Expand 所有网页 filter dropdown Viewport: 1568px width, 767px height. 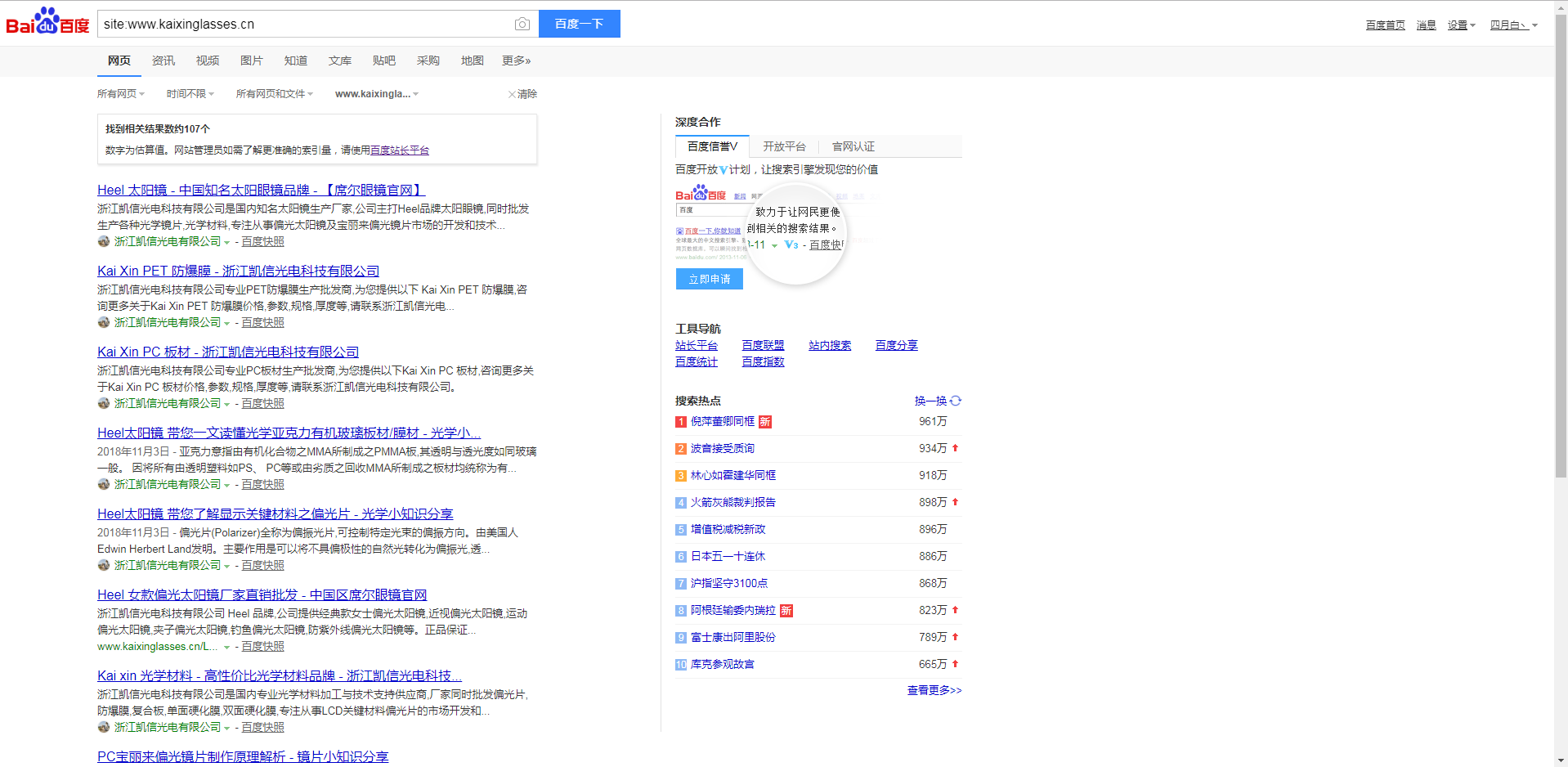pos(121,94)
